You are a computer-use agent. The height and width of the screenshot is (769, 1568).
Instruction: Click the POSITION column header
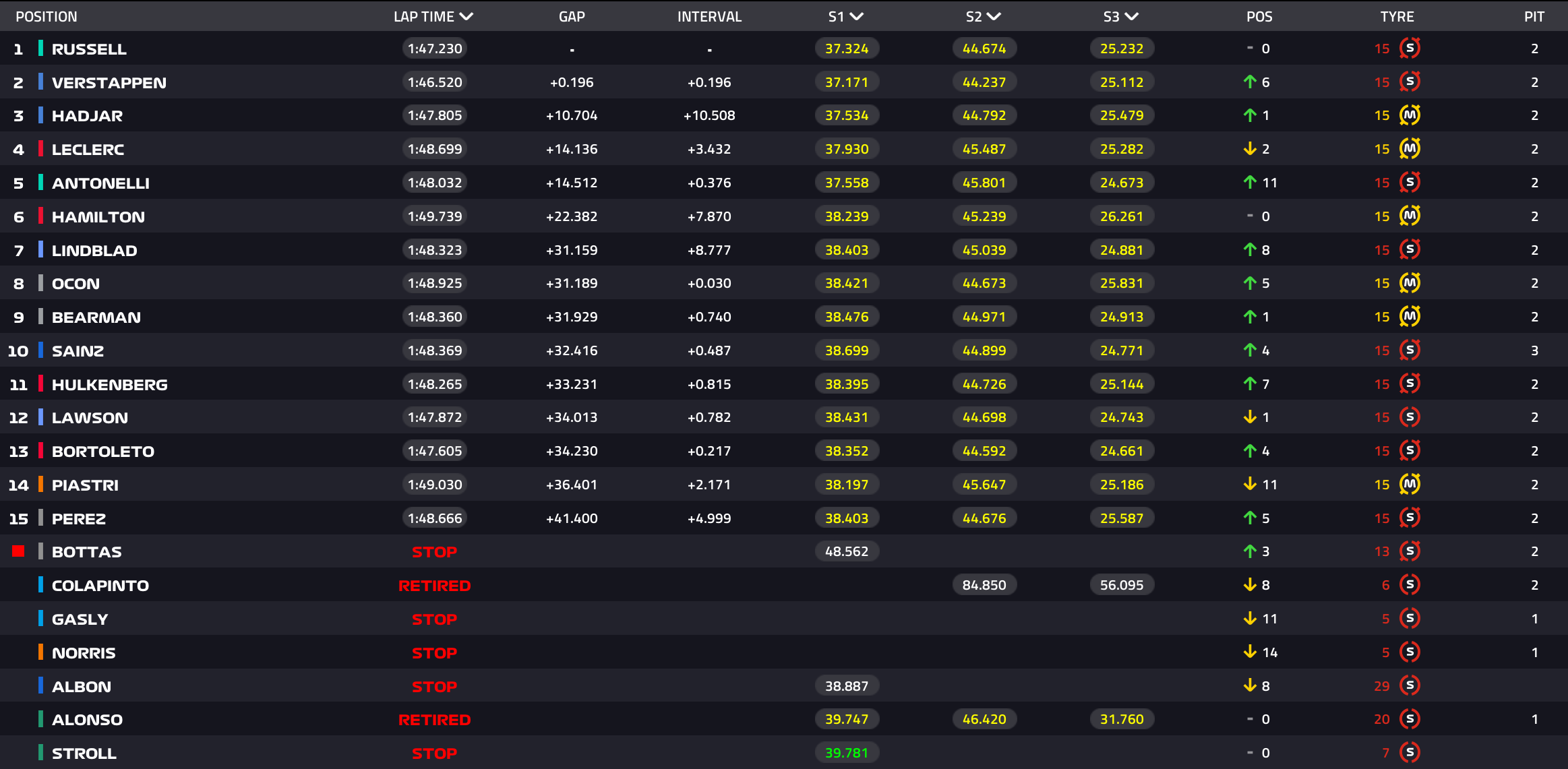click(x=47, y=17)
